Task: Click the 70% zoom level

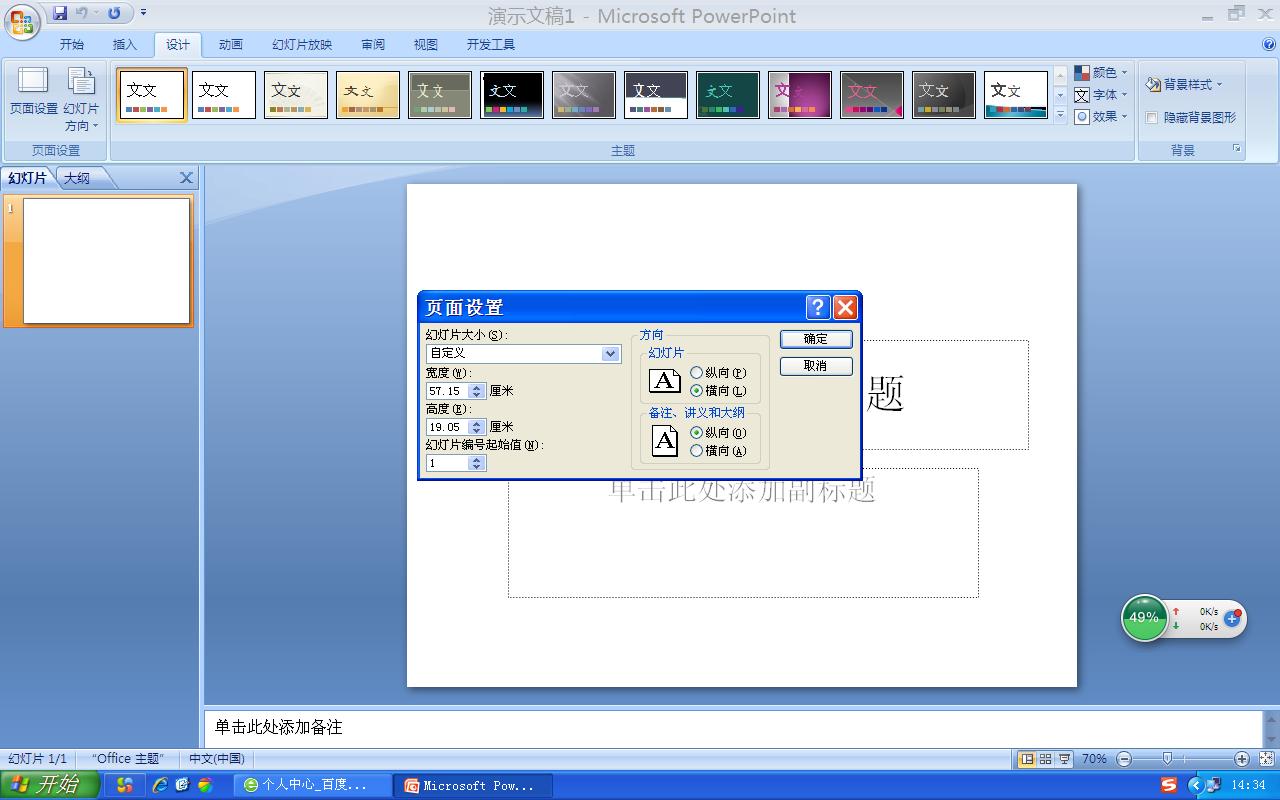Action: (1094, 759)
